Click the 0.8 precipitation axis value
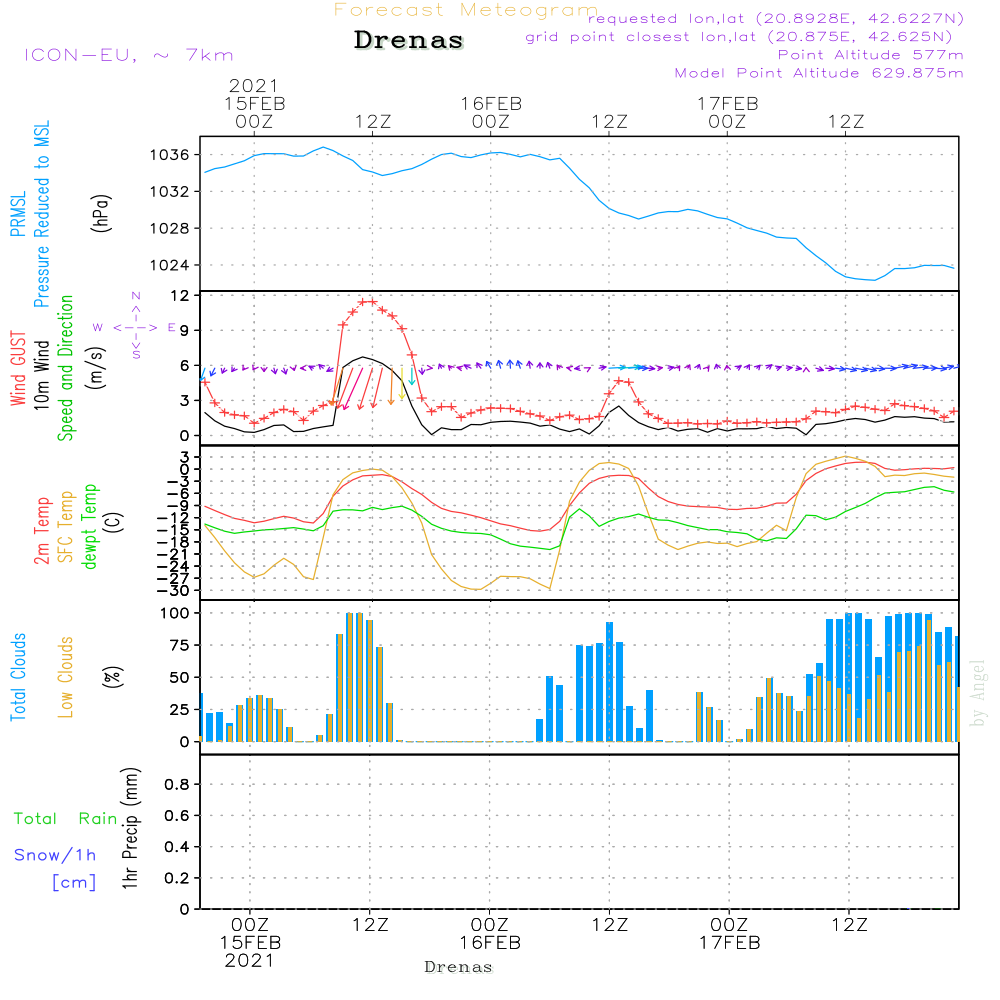The height and width of the screenshot is (1000, 1000). coord(177,784)
